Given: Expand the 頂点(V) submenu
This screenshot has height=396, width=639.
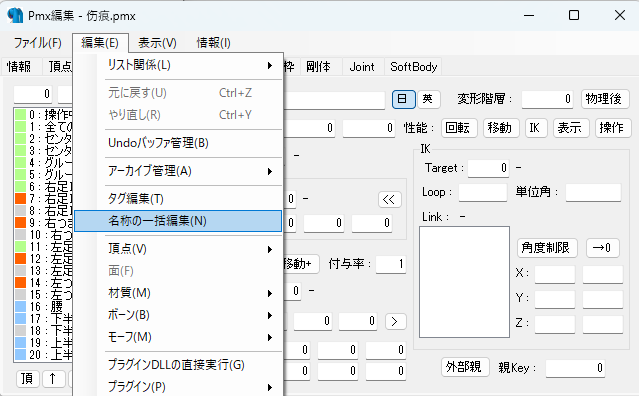Looking at the screenshot, I should [x=178, y=249].
